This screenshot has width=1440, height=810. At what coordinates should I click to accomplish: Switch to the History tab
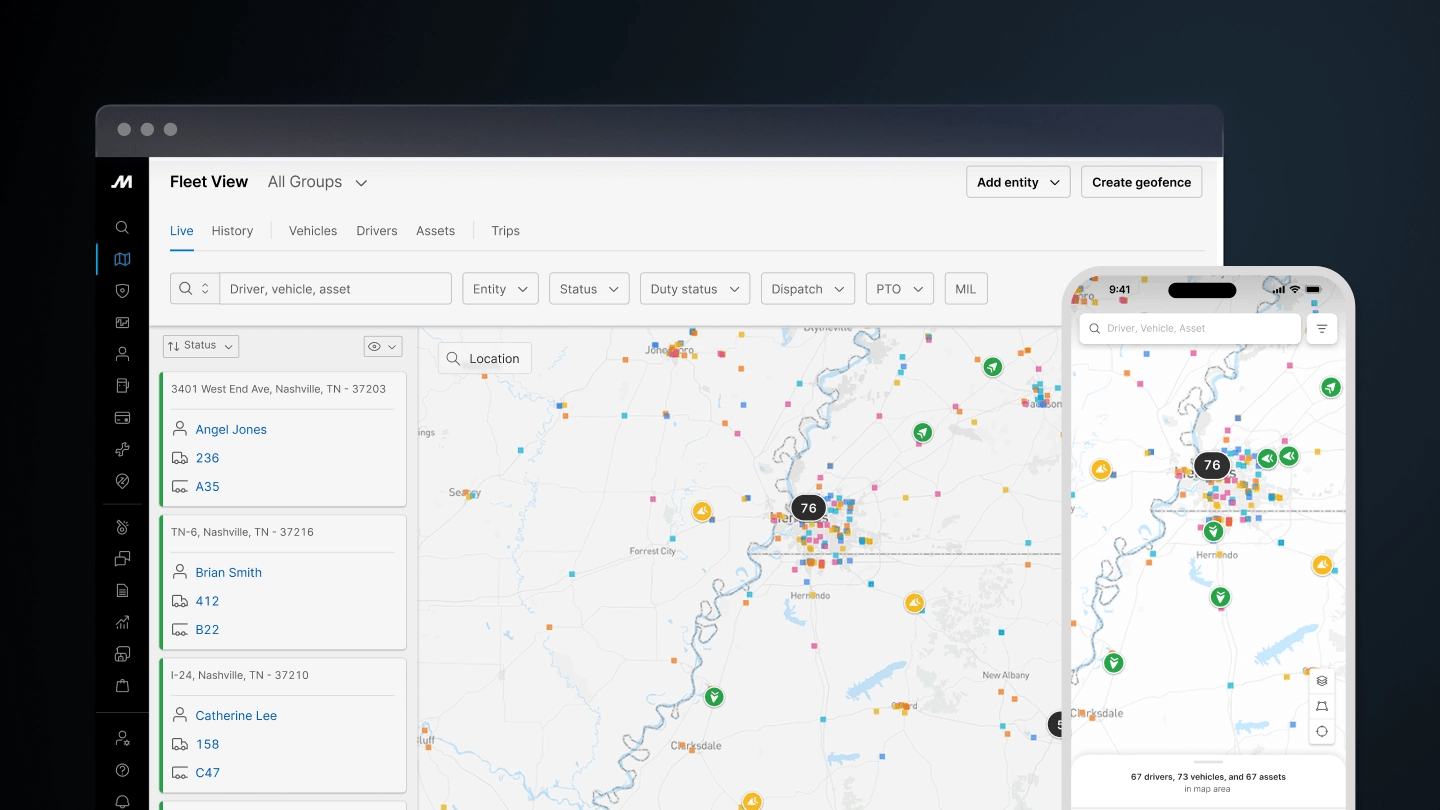coord(232,231)
